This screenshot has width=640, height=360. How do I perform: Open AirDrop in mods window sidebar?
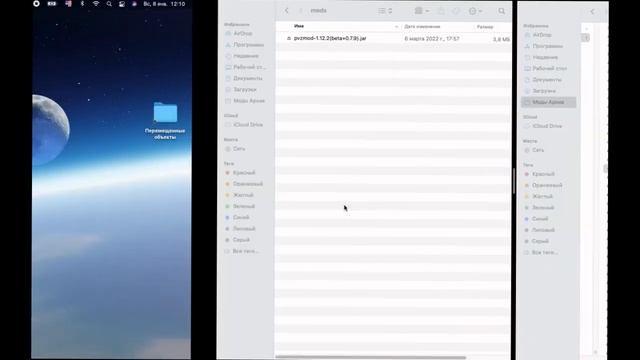pos(242,33)
